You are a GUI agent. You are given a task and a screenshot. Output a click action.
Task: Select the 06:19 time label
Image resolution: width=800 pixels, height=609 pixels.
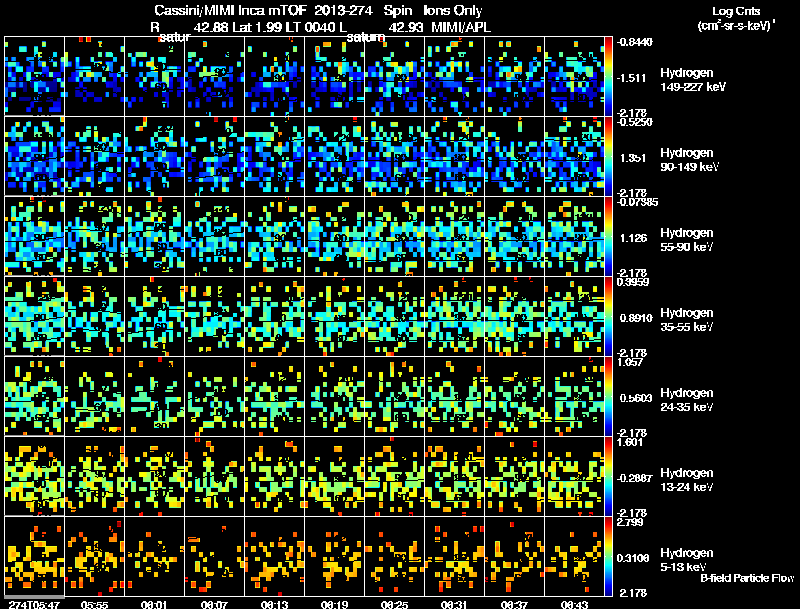(x=334, y=605)
